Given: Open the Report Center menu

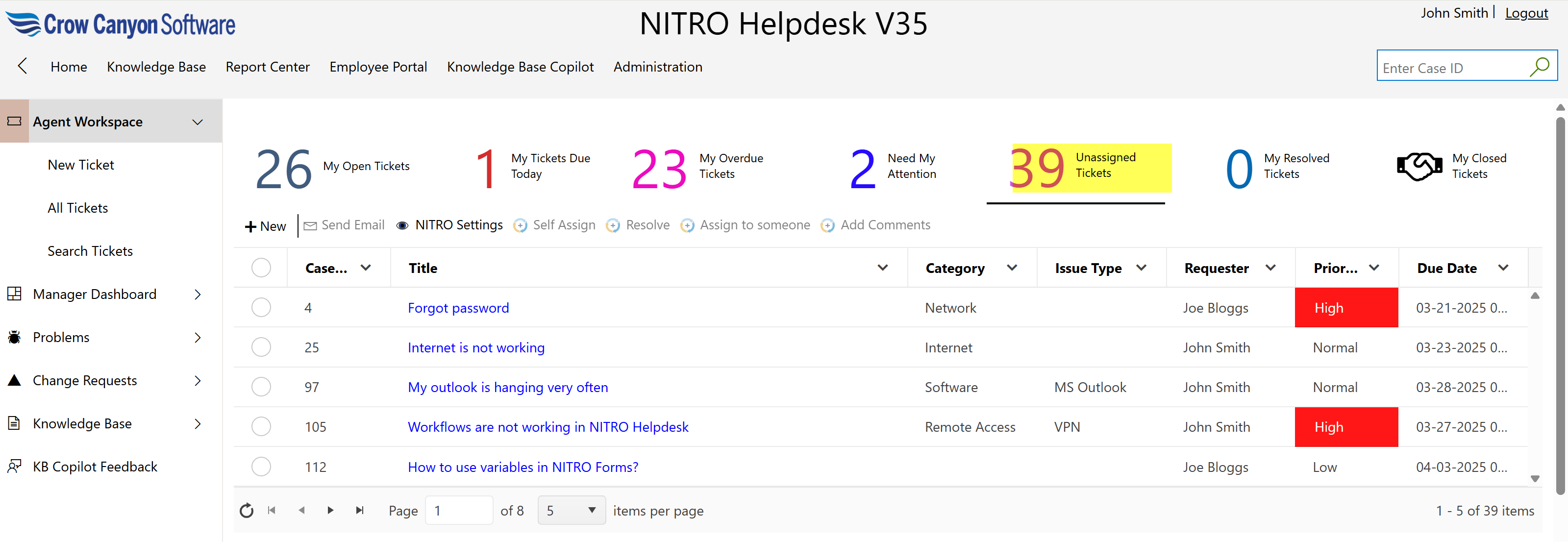Looking at the screenshot, I should point(267,67).
